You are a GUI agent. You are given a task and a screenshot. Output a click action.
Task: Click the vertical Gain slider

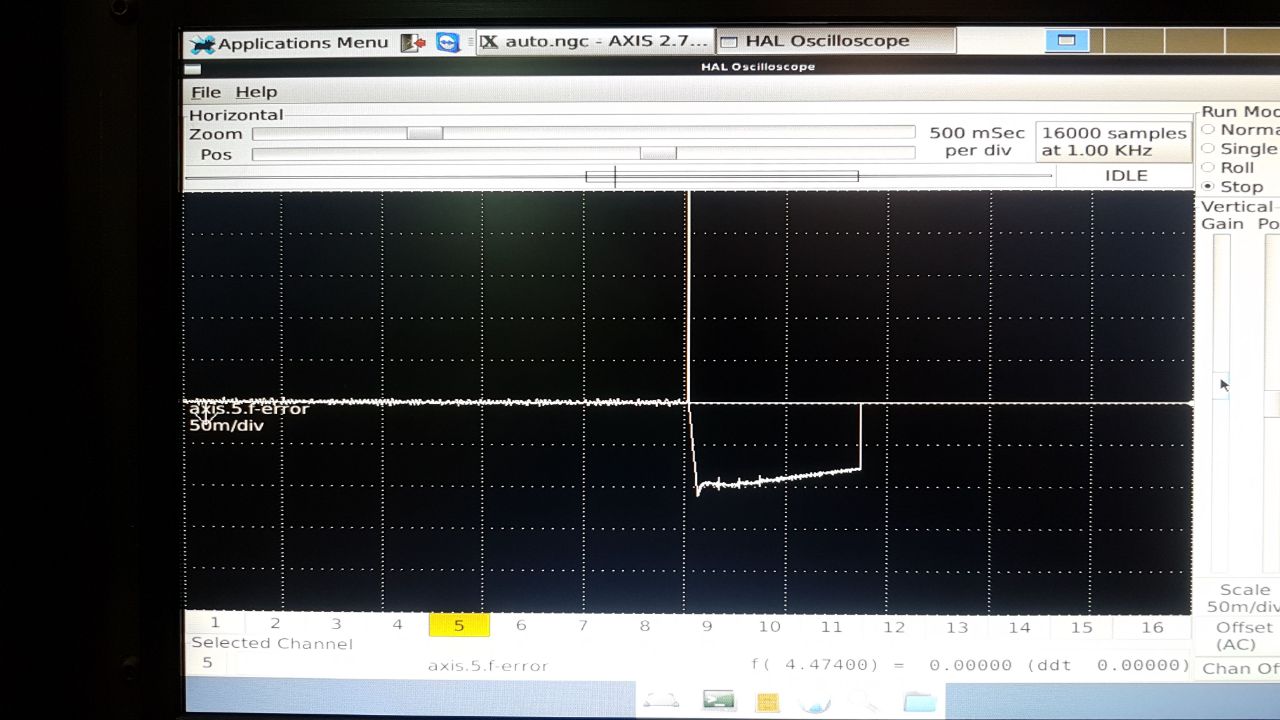click(1221, 403)
